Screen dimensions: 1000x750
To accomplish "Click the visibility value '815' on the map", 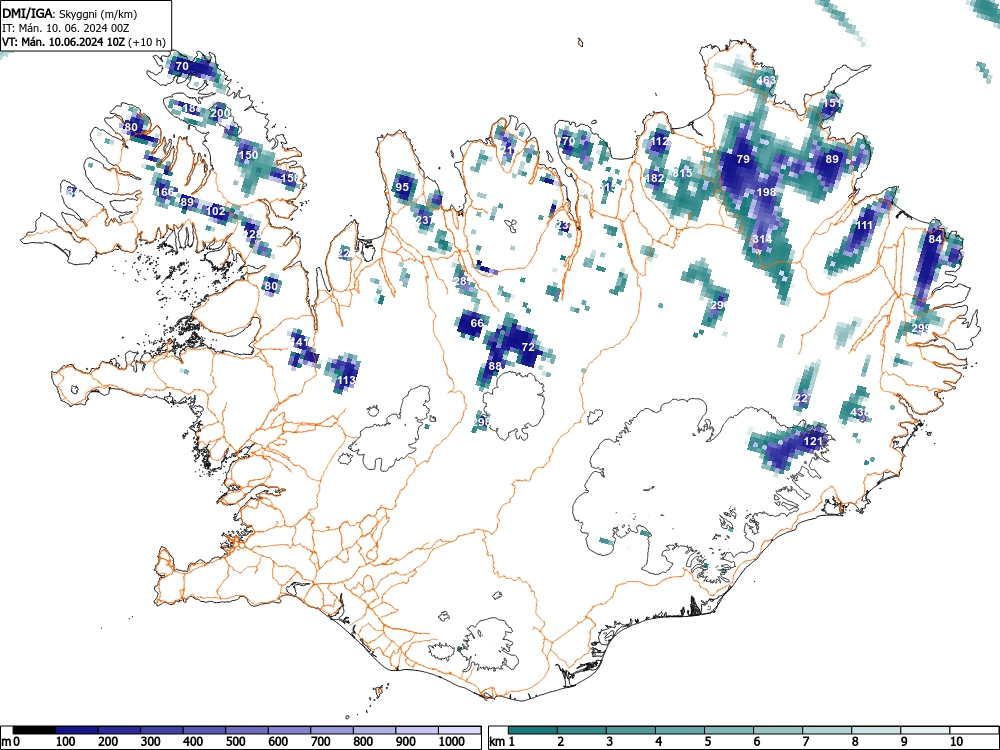I will [682, 173].
